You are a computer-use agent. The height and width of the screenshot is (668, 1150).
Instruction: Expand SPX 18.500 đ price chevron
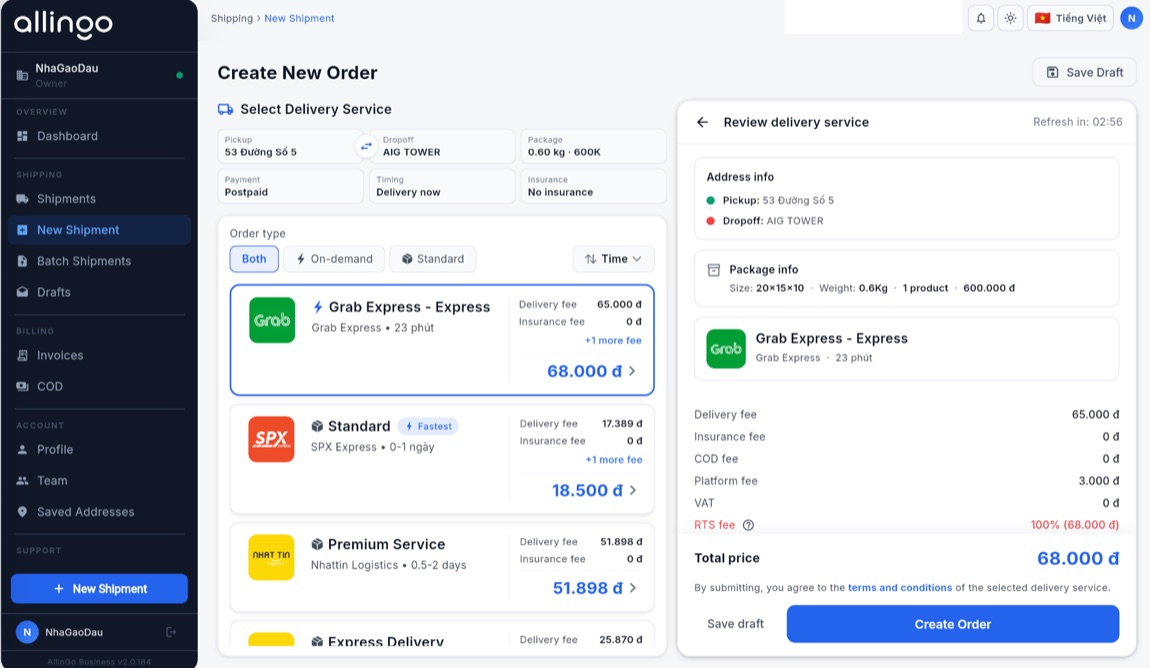[633, 490]
